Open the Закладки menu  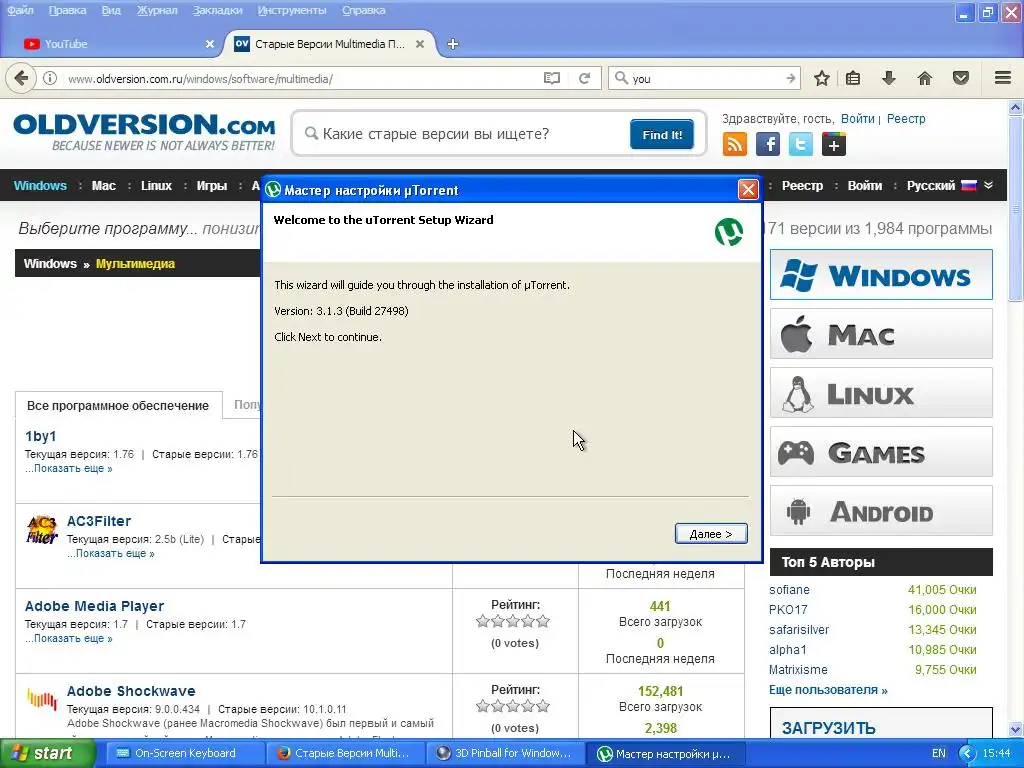click(217, 10)
